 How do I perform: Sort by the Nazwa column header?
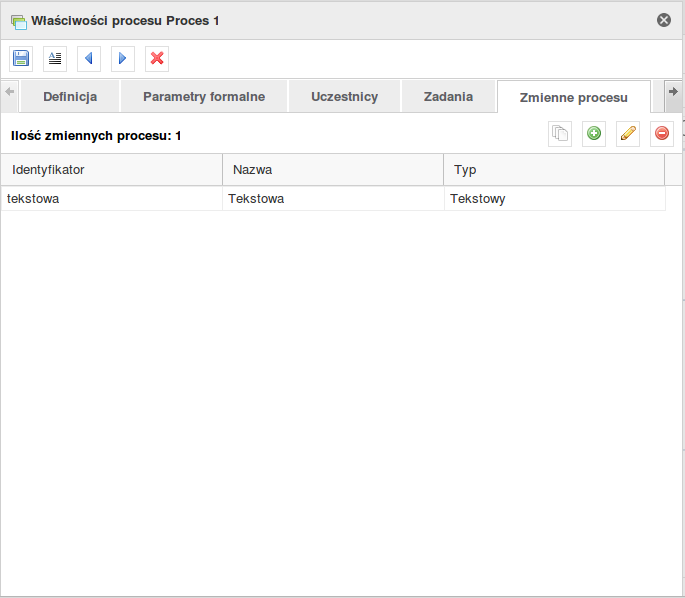click(333, 169)
